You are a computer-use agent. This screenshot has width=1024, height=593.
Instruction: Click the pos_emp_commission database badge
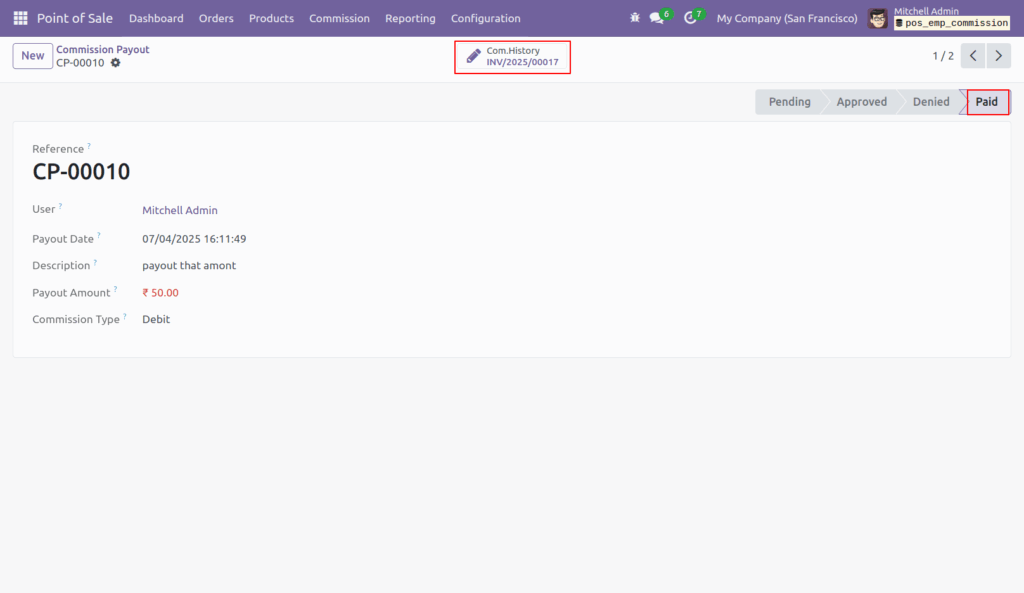(951, 22)
